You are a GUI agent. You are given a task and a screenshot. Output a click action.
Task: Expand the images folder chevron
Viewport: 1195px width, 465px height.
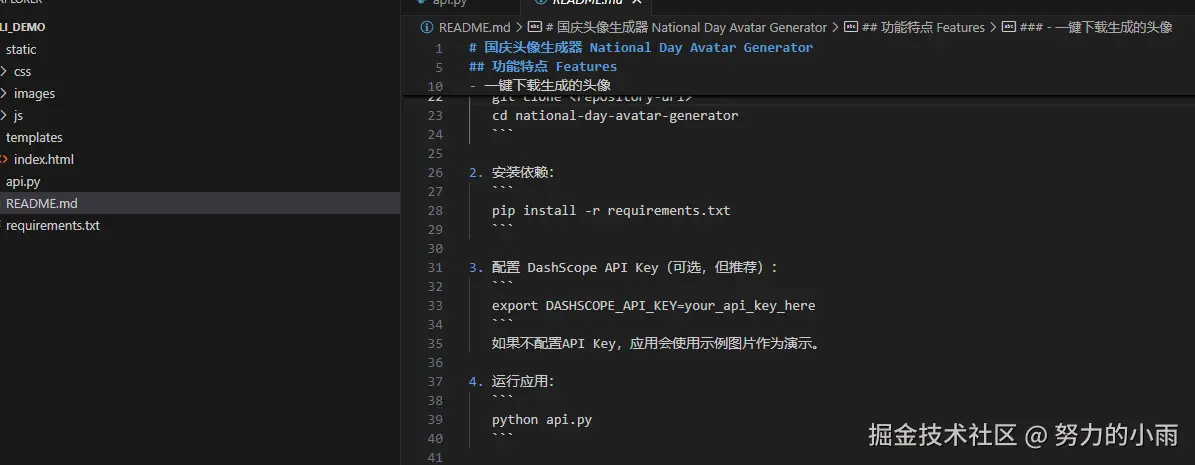(x=4, y=94)
